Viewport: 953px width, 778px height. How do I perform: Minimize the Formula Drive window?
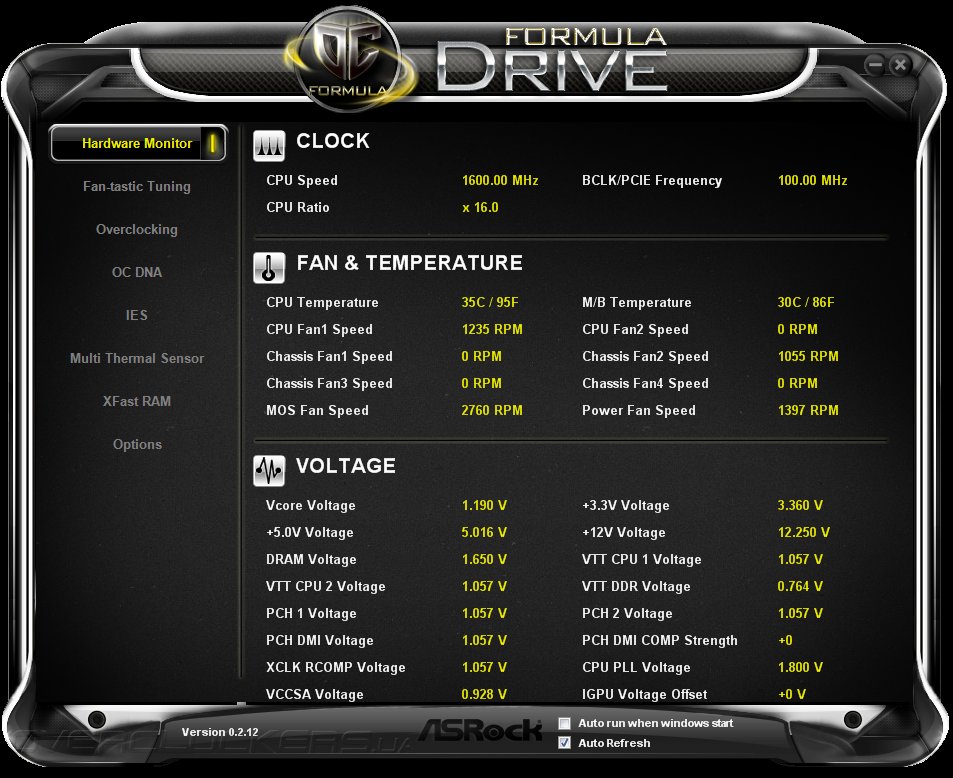[x=875, y=64]
